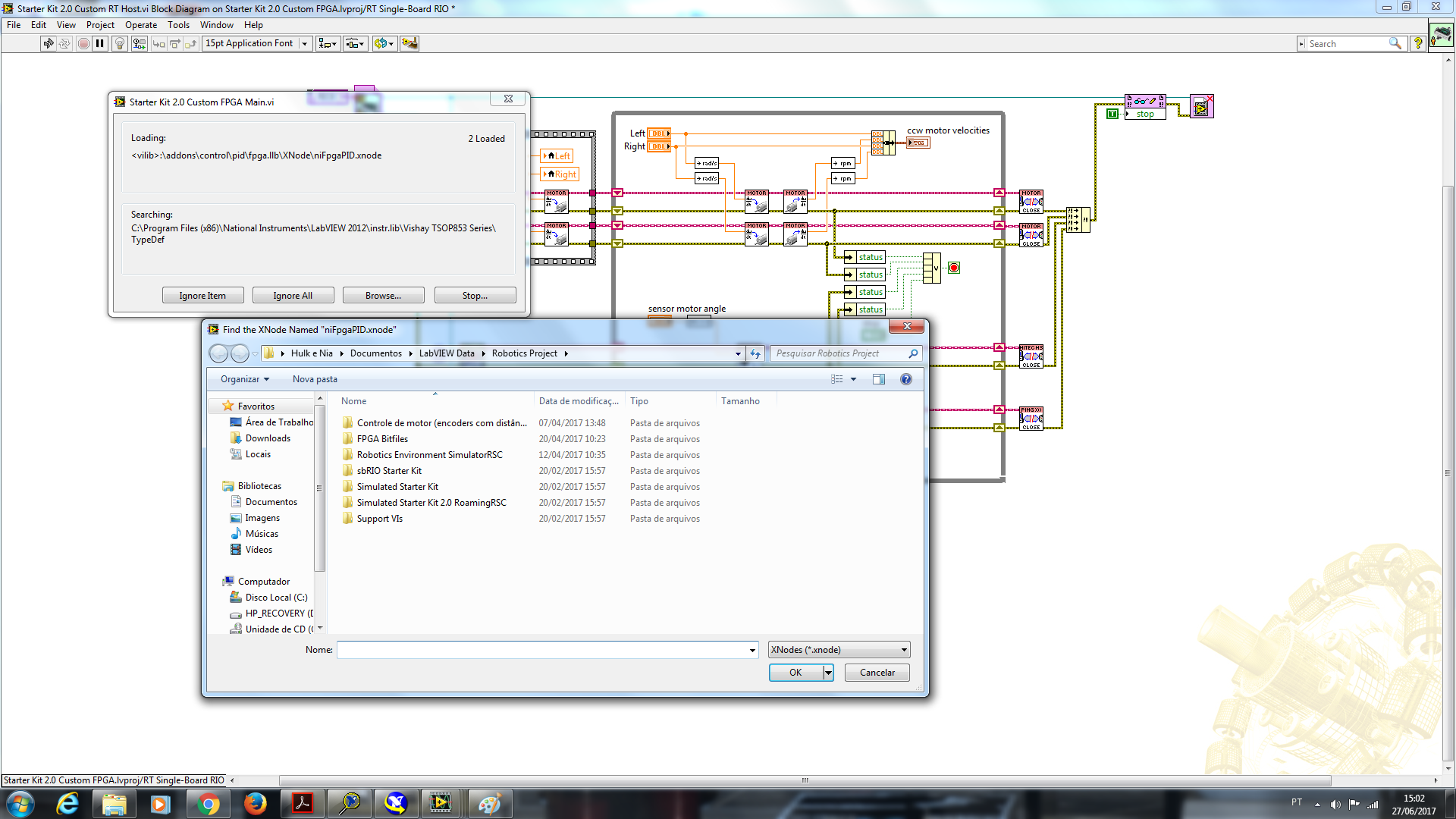This screenshot has height=819, width=1456.
Task: Click Downloads in Favoritos sidebar
Action: pyautogui.click(x=268, y=438)
